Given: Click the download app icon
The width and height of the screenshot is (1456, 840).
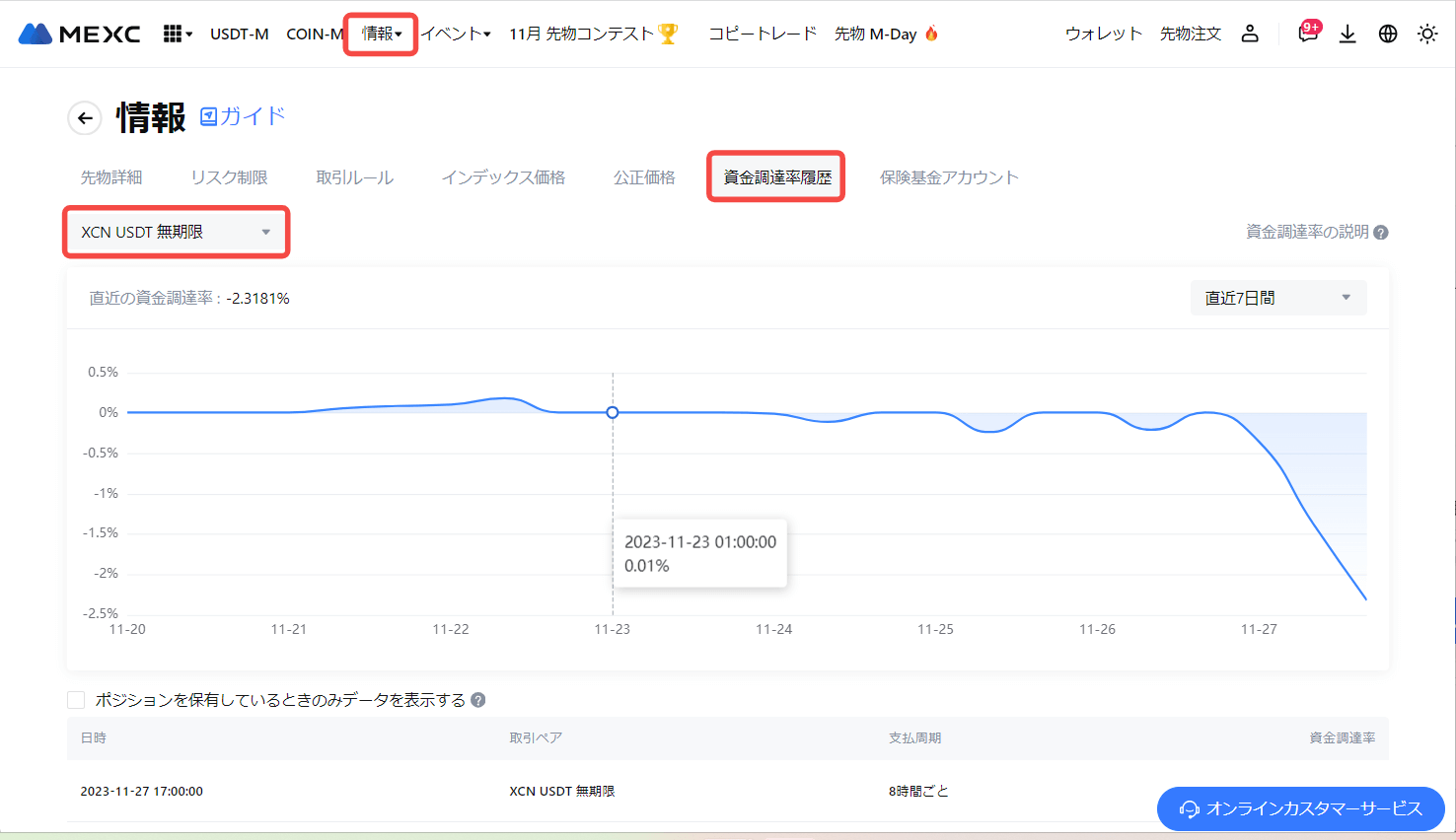Looking at the screenshot, I should (1347, 34).
